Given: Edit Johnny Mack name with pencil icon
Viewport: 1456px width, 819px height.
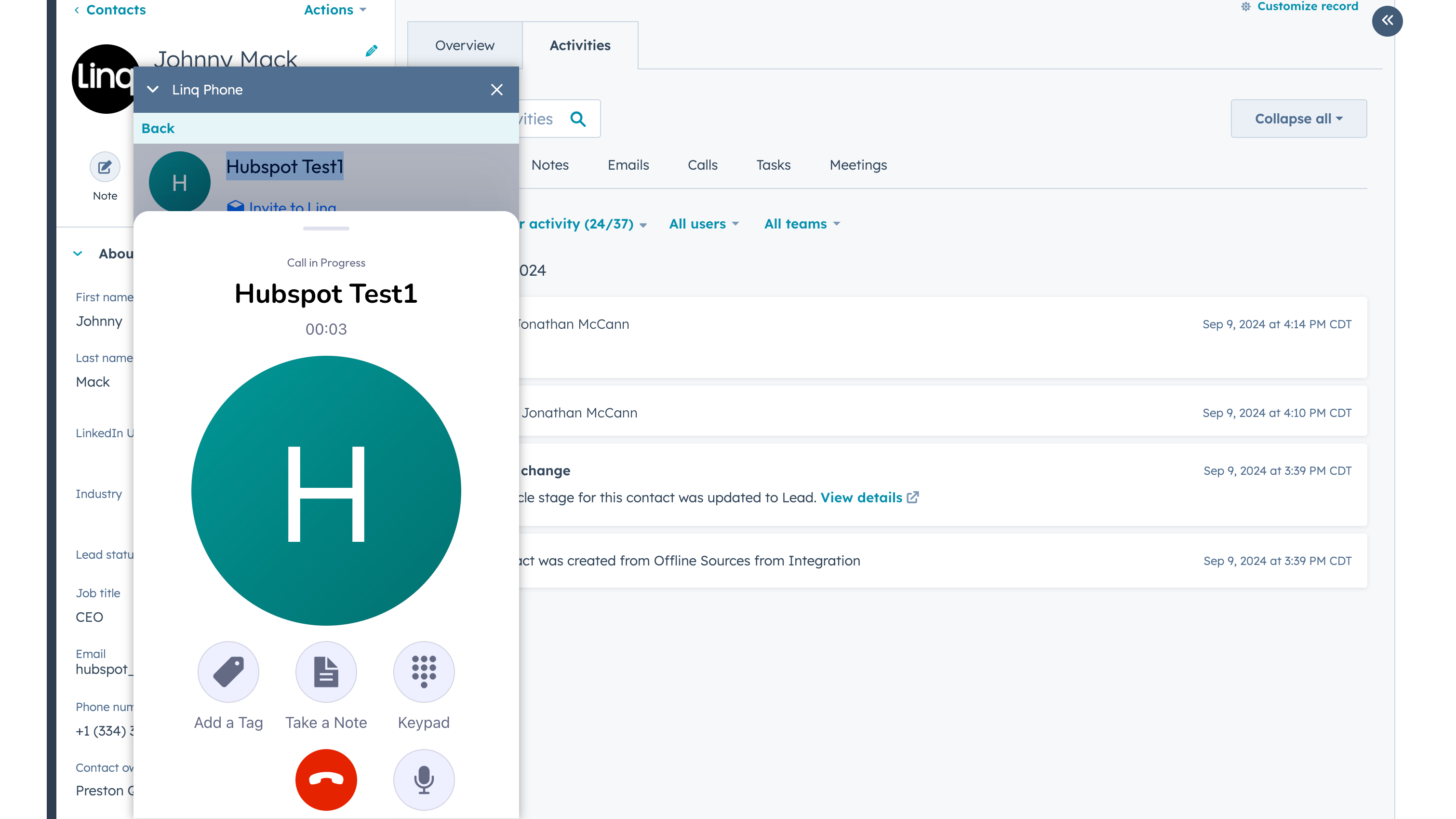Looking at the screenshot, I should 371,51.
